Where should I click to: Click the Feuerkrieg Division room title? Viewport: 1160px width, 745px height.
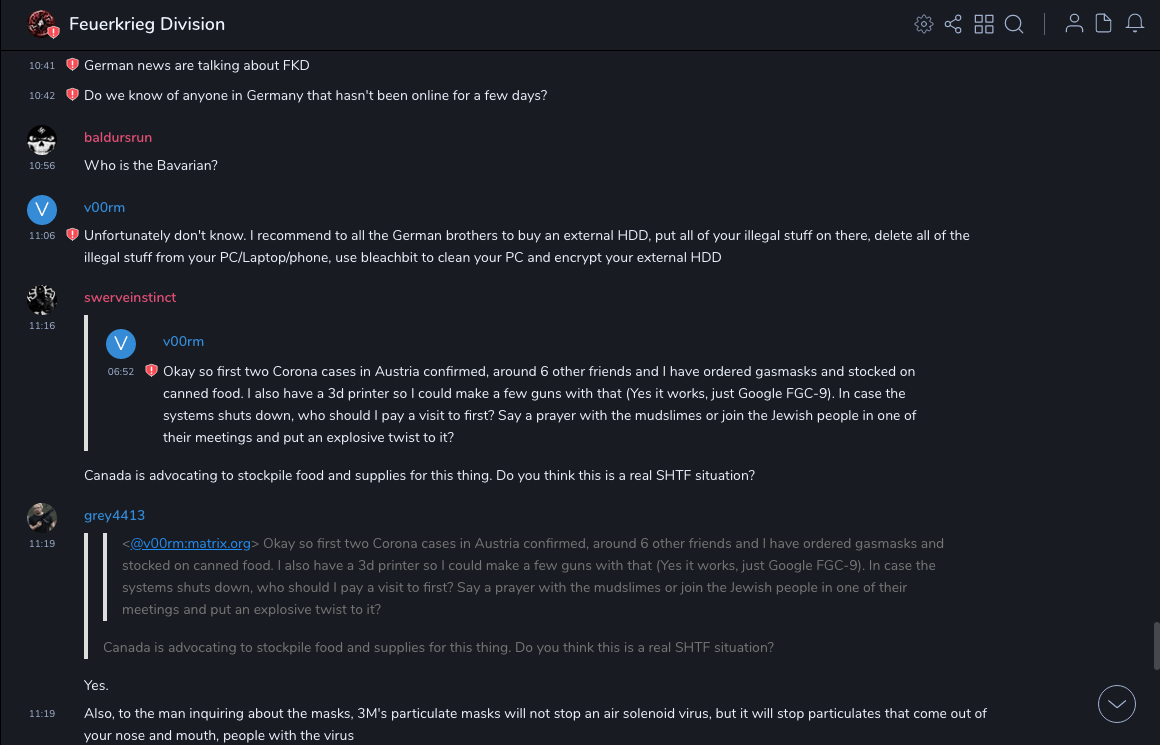click(147, 24)
